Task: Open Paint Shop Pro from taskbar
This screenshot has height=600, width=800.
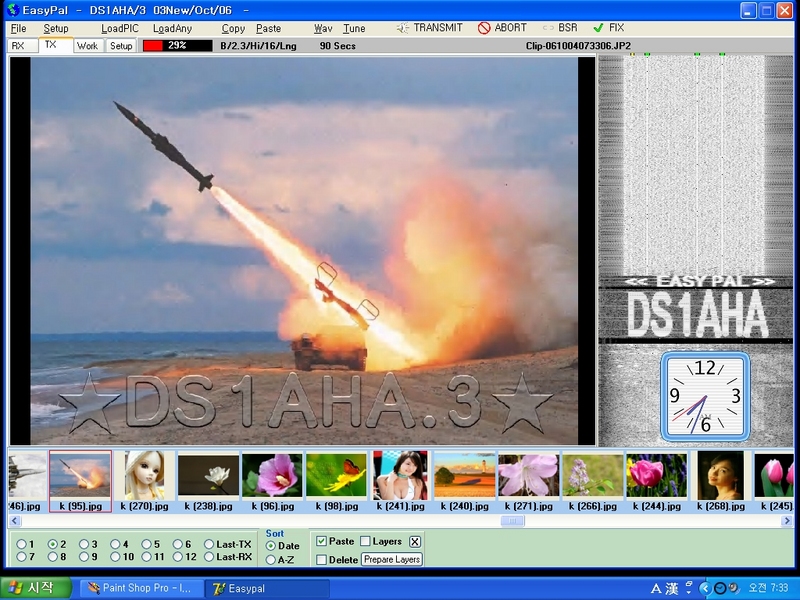Action: click(140, 588)
